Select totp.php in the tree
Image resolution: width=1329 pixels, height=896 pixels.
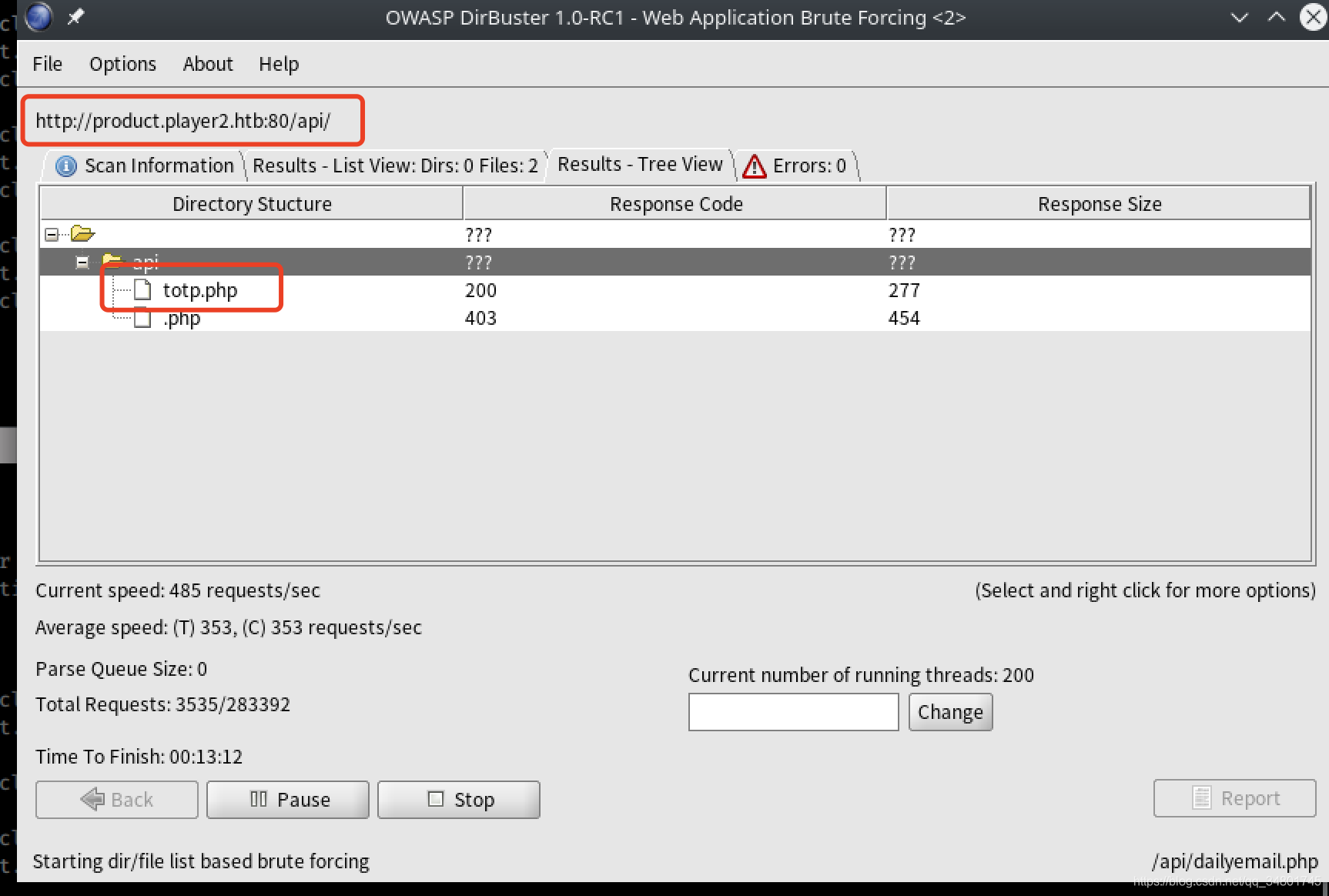pos(200,290)
